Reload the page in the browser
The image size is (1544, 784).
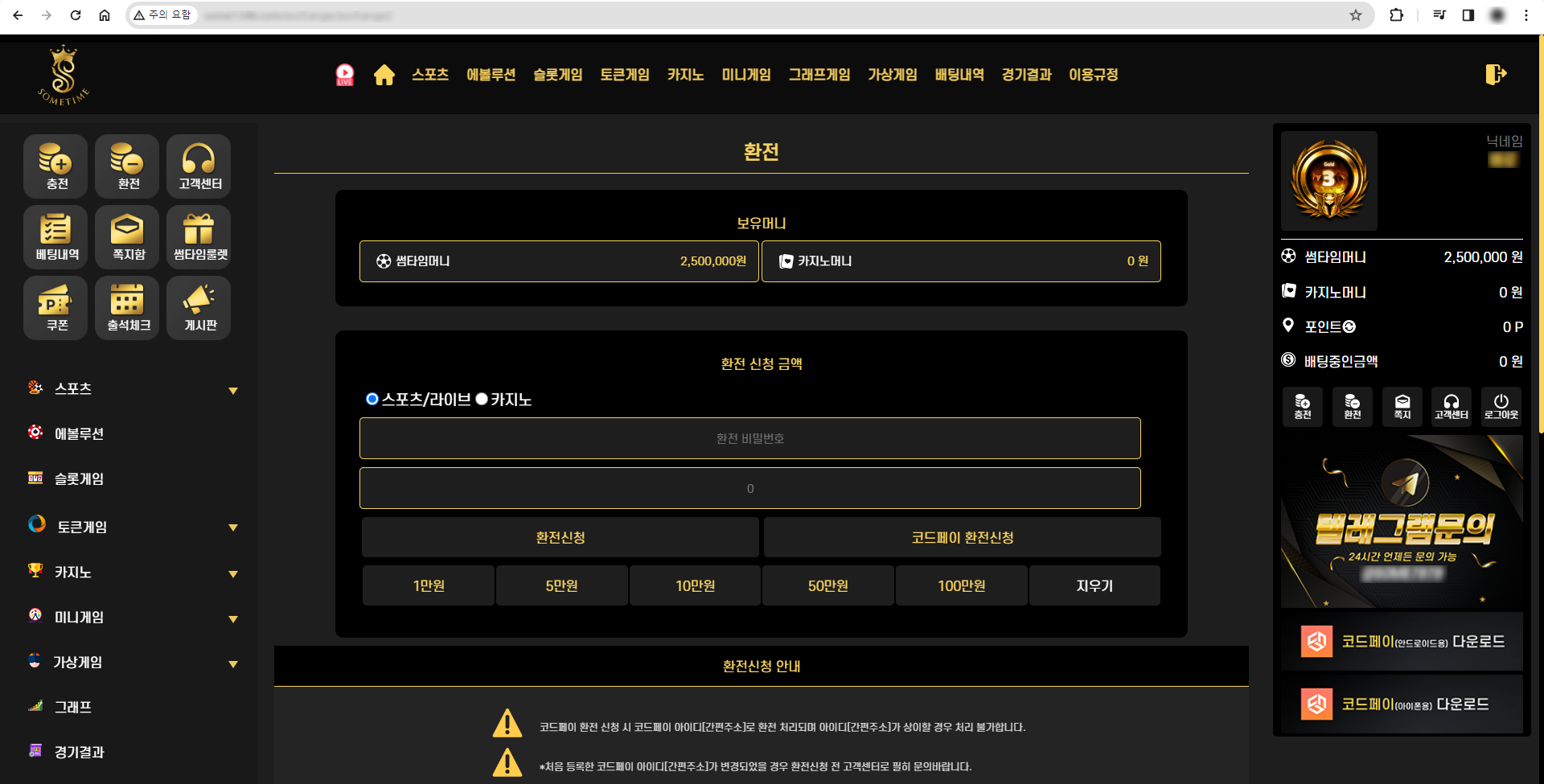[76, 15]
